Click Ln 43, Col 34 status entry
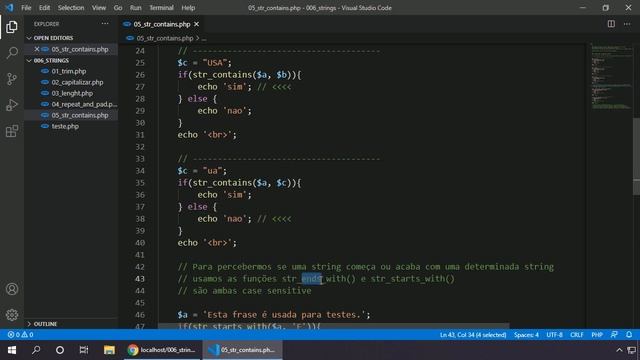The height and width of the screenshot is (360, 640). point(473,335)
